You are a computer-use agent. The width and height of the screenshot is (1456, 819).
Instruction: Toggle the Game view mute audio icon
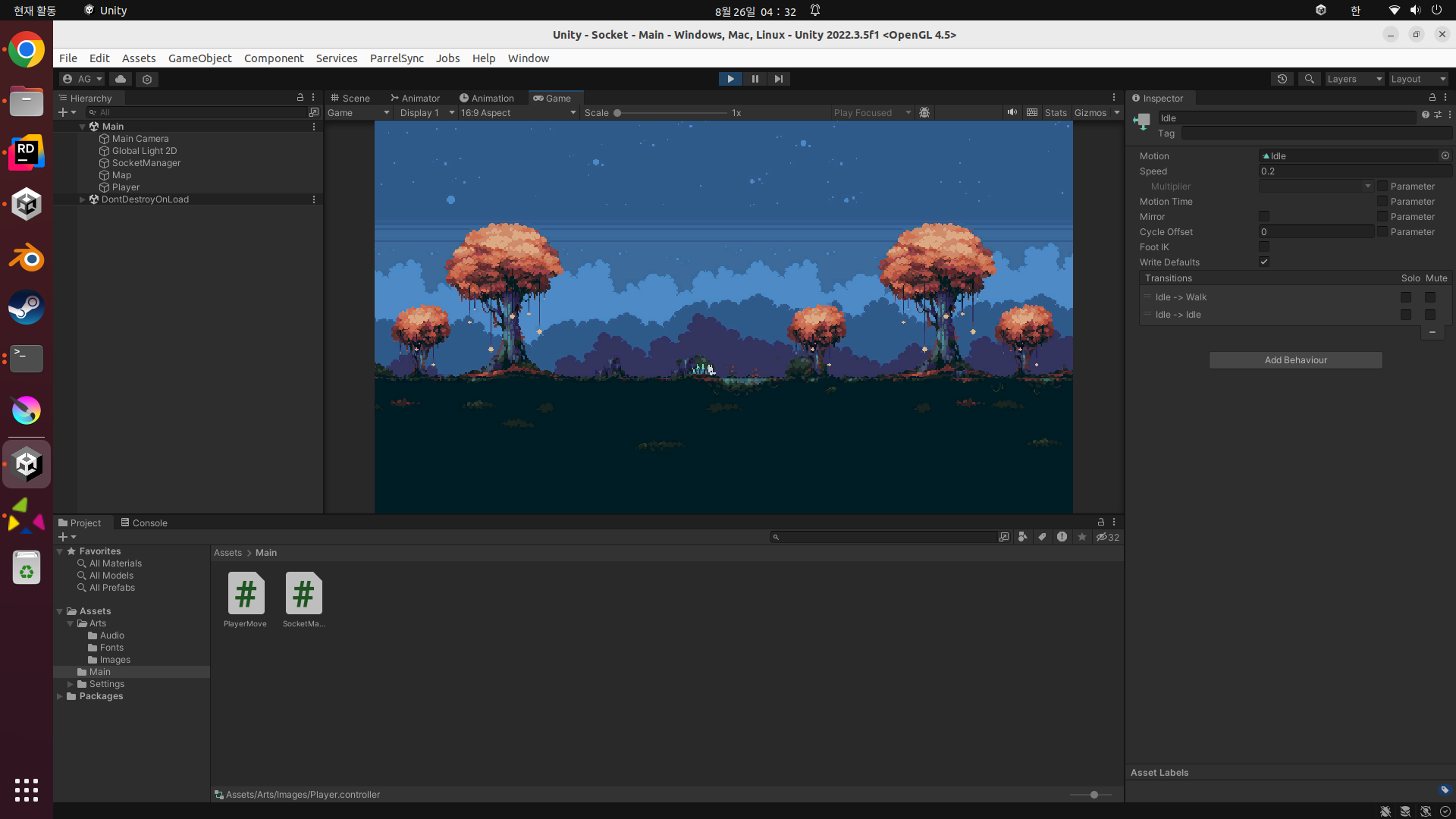(1012, 112)
